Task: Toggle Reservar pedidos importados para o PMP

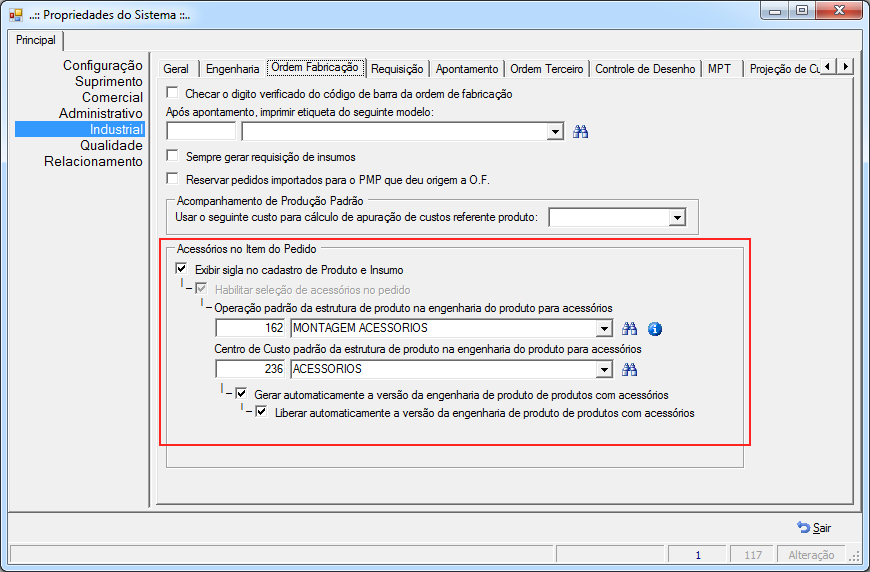Action: (173, 179)
